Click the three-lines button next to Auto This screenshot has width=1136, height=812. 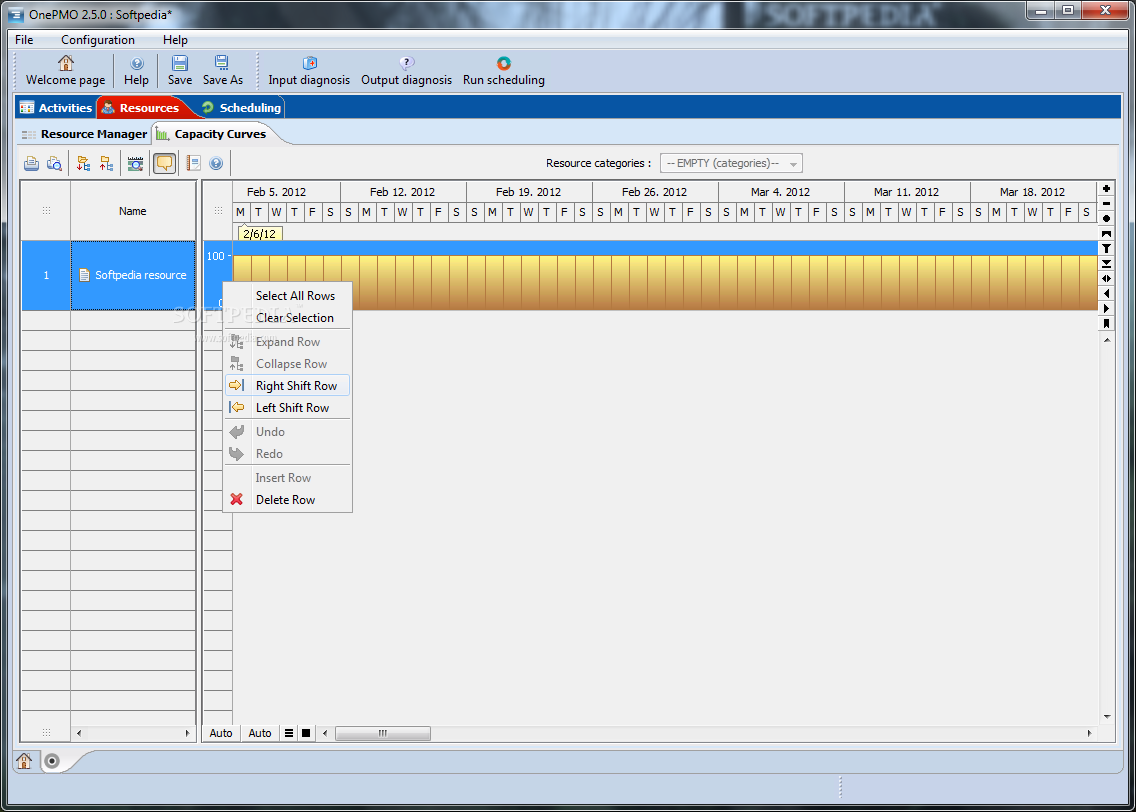coord(289,733)
